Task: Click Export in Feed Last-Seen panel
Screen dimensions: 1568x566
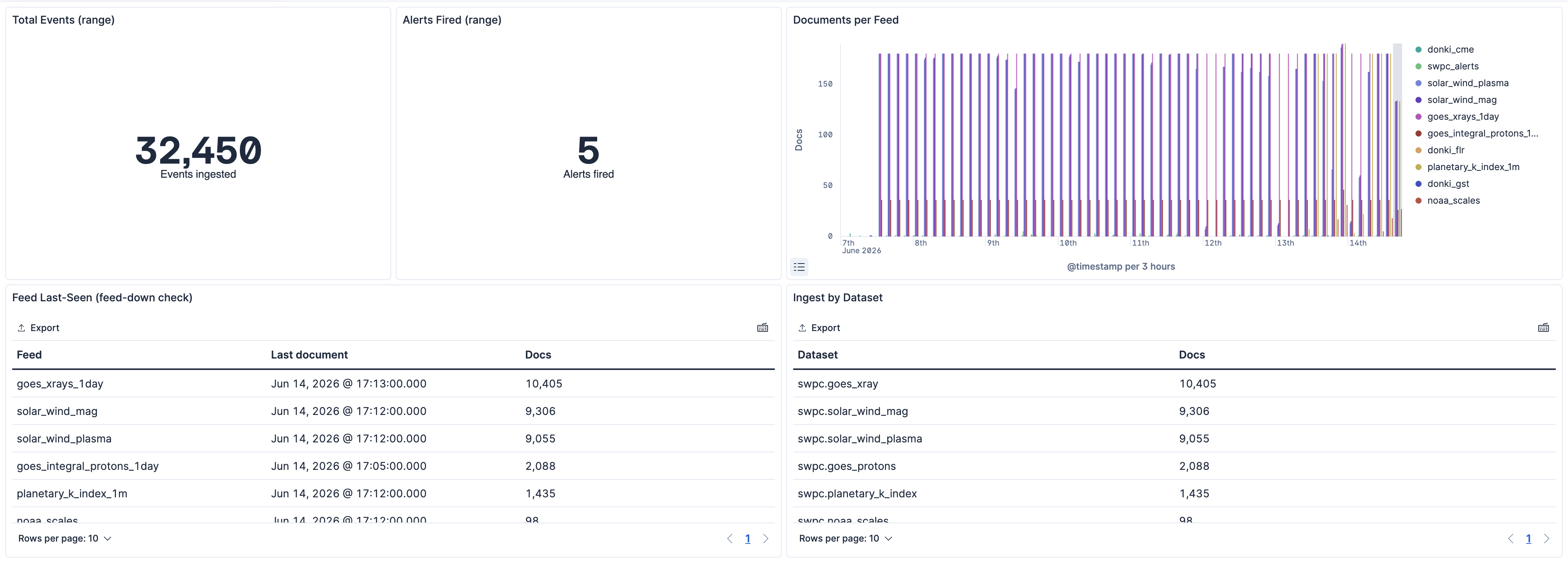Action: point(39,328)
